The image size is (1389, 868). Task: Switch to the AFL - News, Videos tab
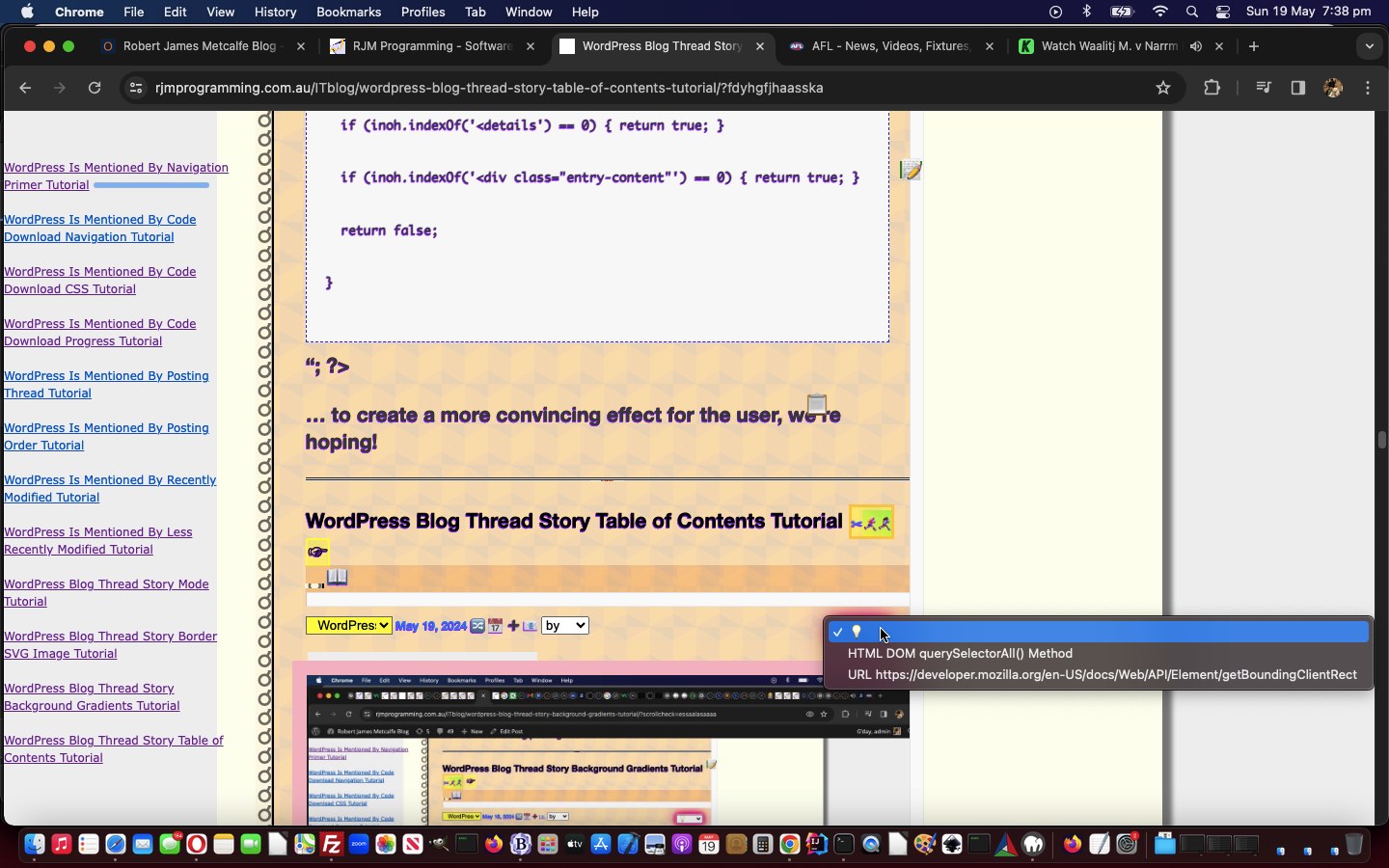point(890,46)
